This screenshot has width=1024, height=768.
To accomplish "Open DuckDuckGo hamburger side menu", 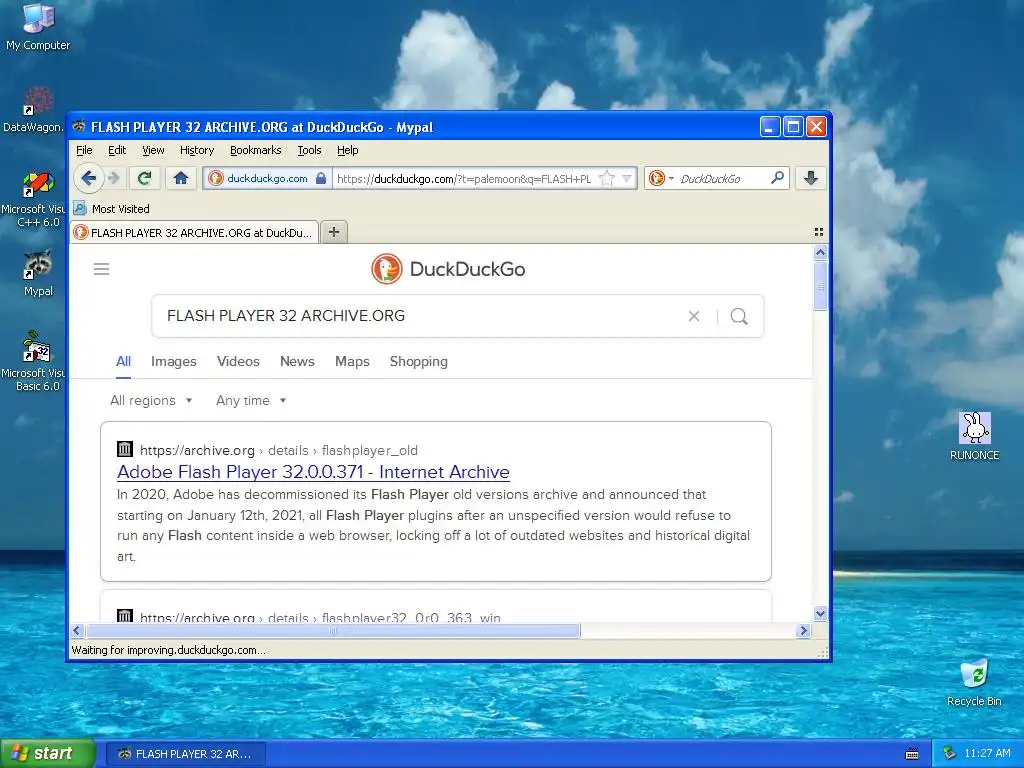I will coord(101,269).
